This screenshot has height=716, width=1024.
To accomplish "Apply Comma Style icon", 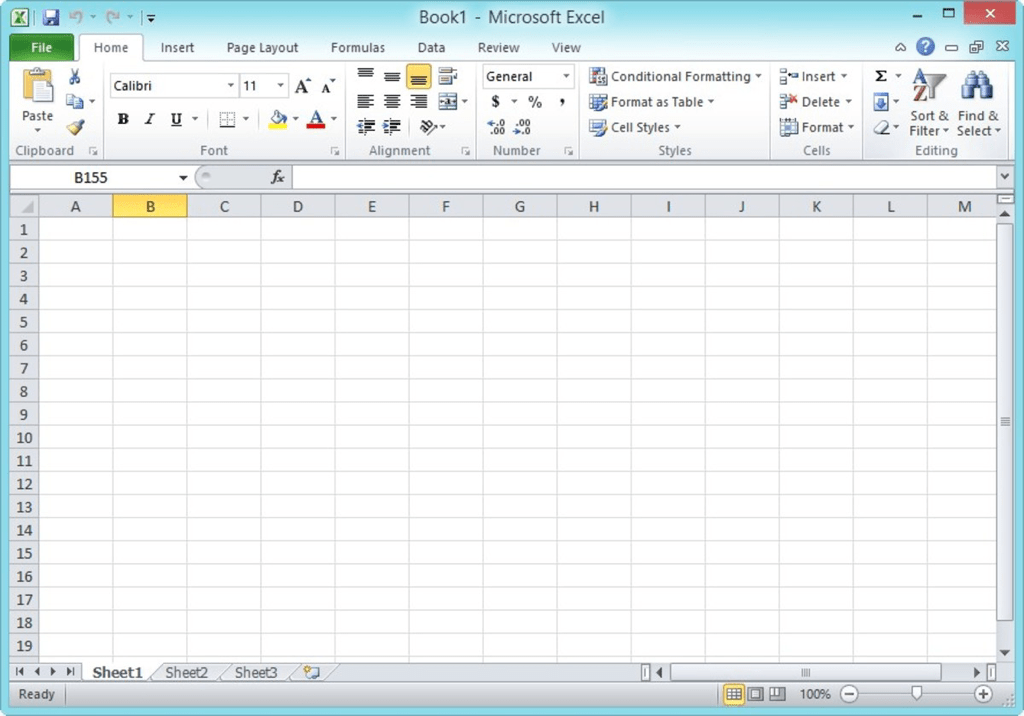I will (x=562, y=102).
